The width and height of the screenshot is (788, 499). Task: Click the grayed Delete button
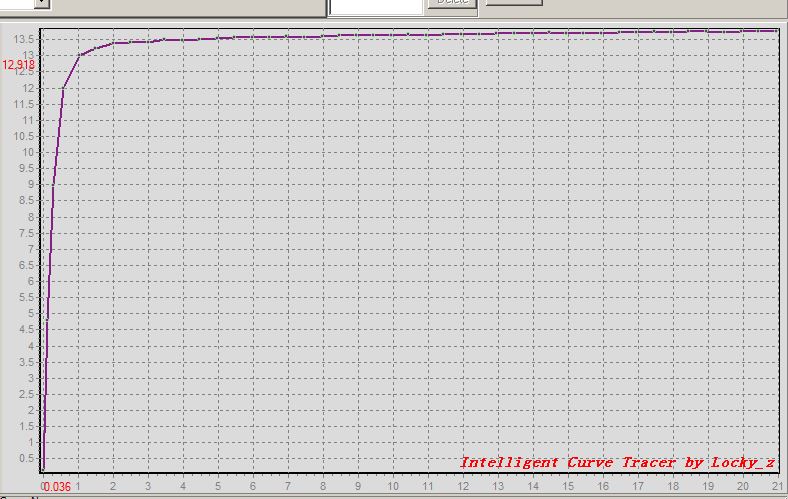pos(452,4)
